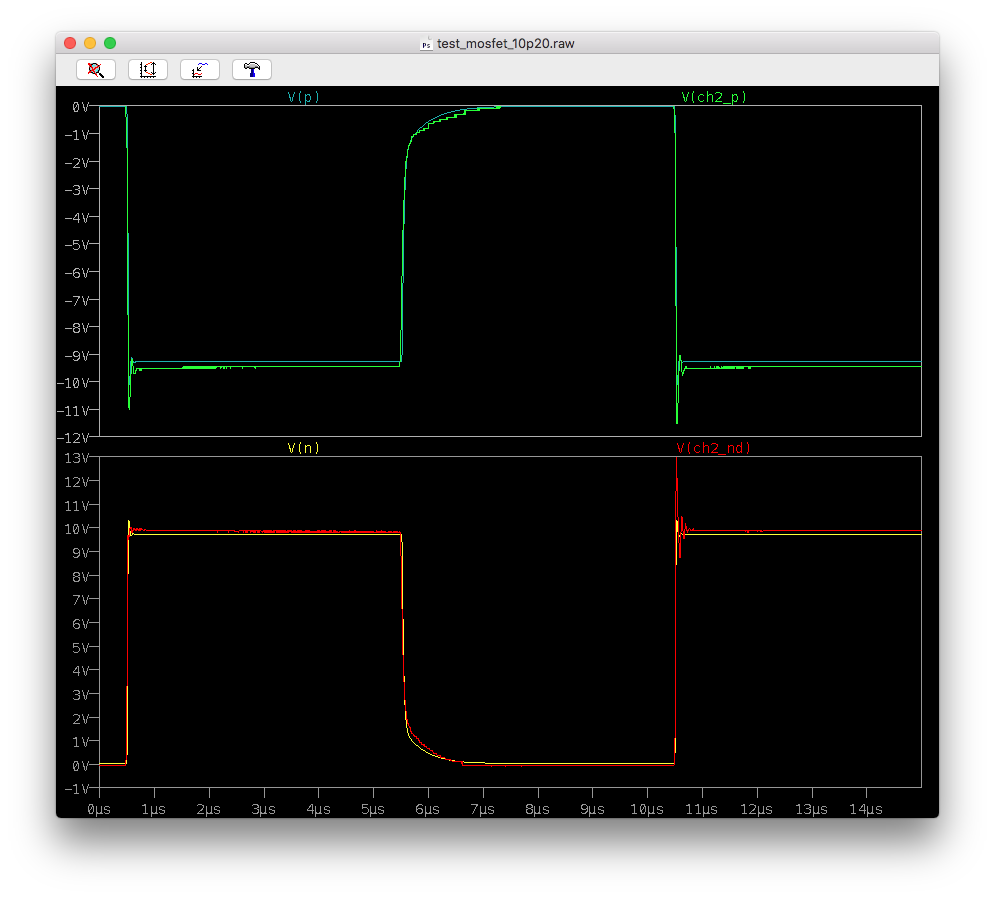Click the V(ch2_nd) trace label
Screen dimensions: 995x898
pyautogui.click(x=714, y=448)
